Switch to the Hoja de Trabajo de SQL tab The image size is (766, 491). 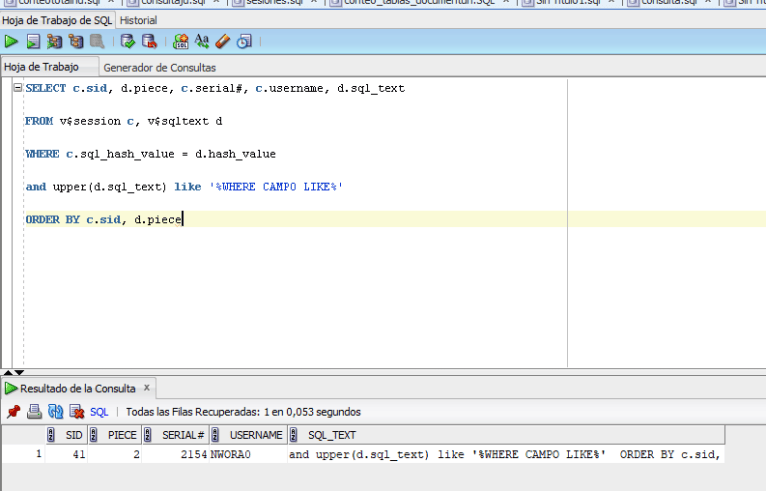coord(57,21)
